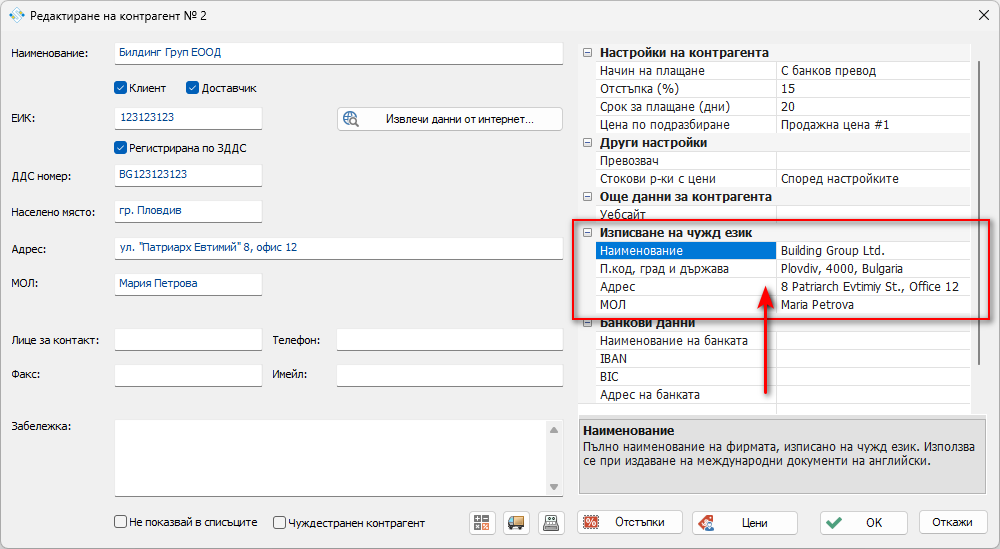
Task: Uncheck the Клиент checkbox
Action: (121, 88)
